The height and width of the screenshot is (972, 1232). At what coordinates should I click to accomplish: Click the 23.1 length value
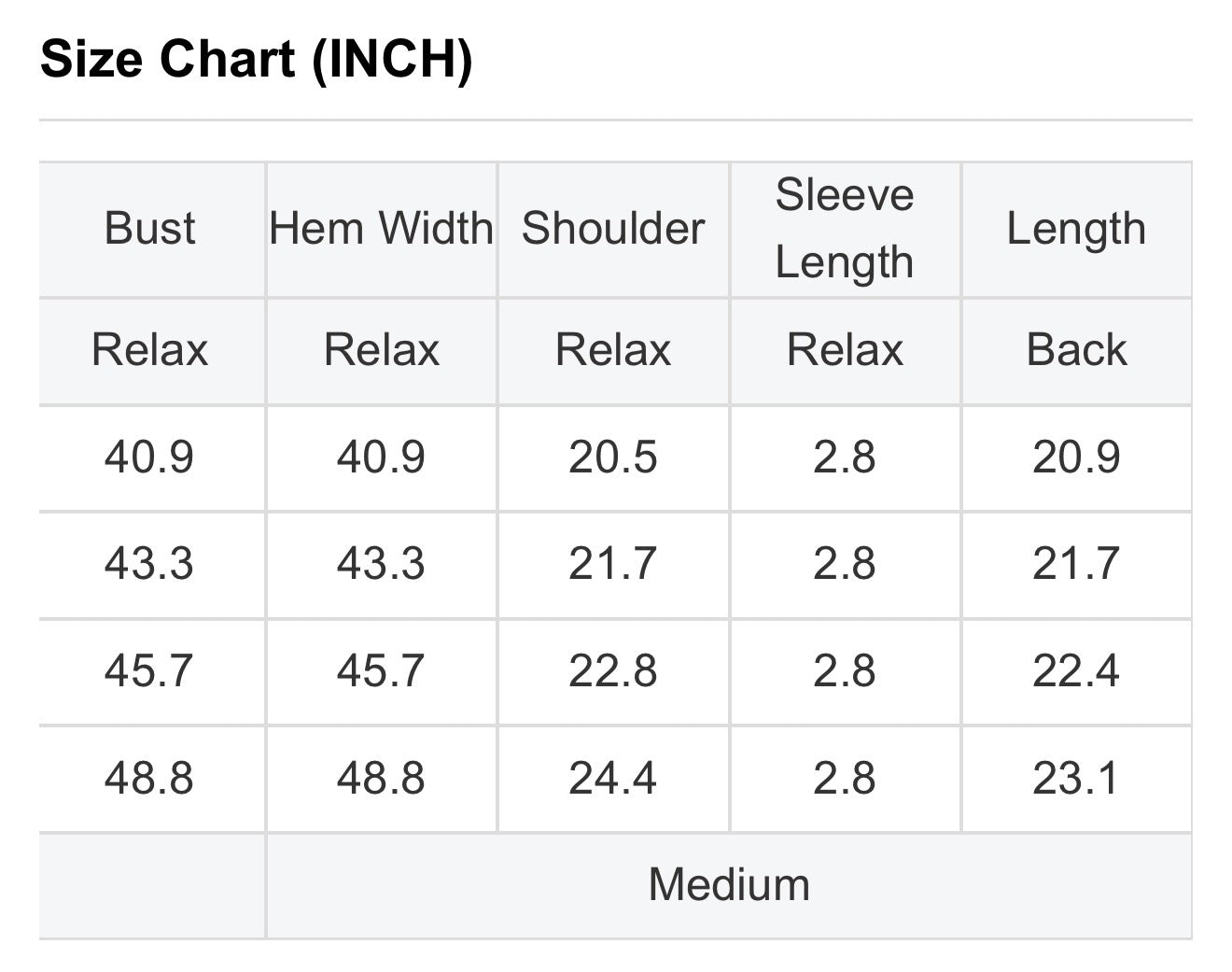tap(1076, 778)
